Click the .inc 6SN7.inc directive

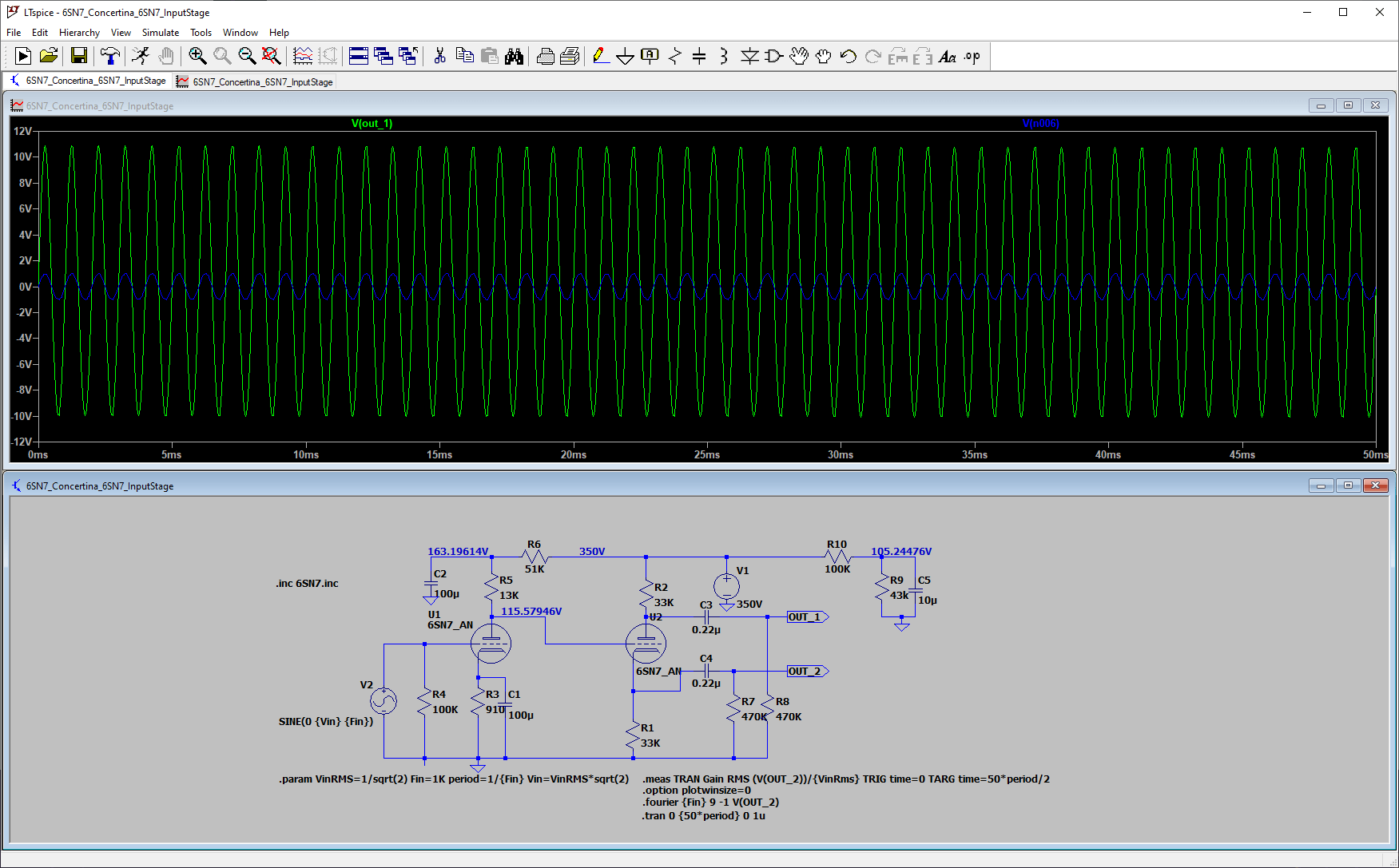[x=308, y=583]
